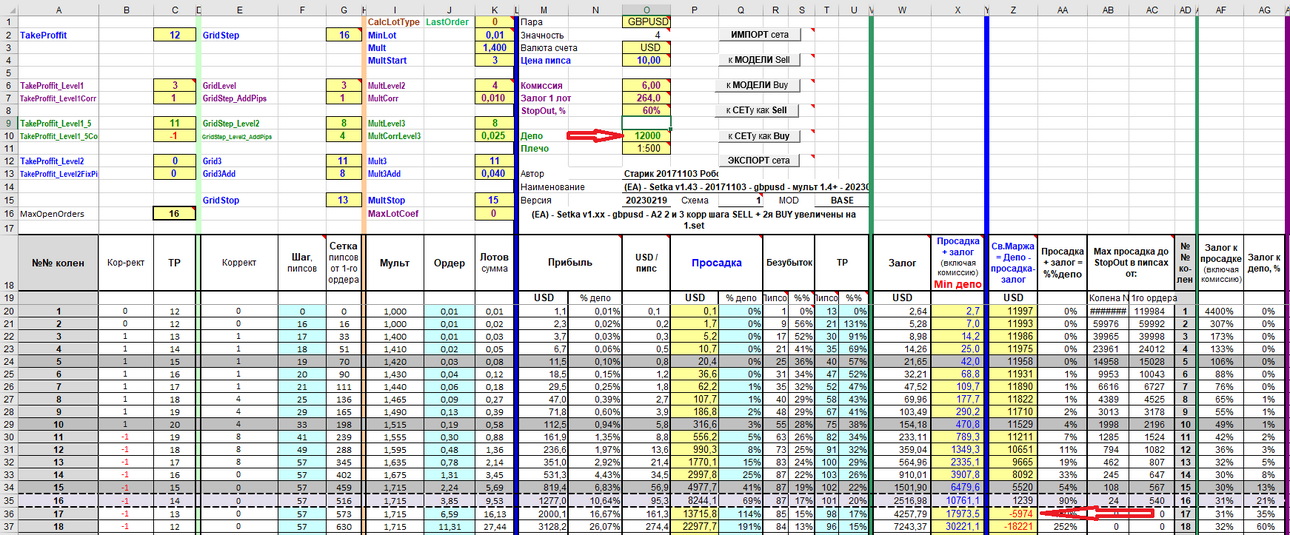Viewport: 1290px width, 535px height.
Task: Select the Пара cell GBPUSD
Action: tap(646, 21)
